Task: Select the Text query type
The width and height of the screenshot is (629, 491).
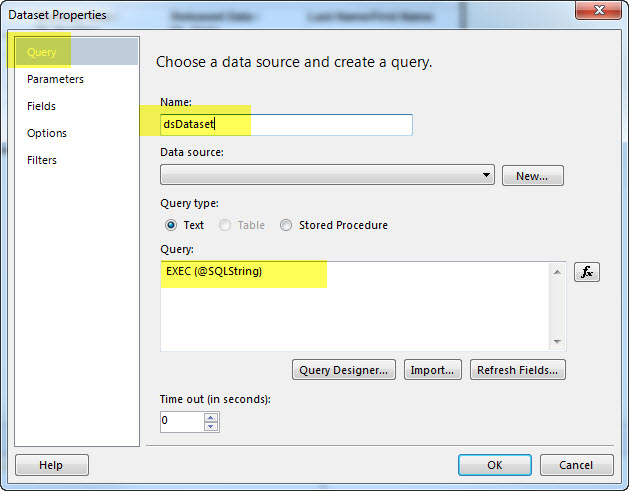Action: (x=171, y=226)
